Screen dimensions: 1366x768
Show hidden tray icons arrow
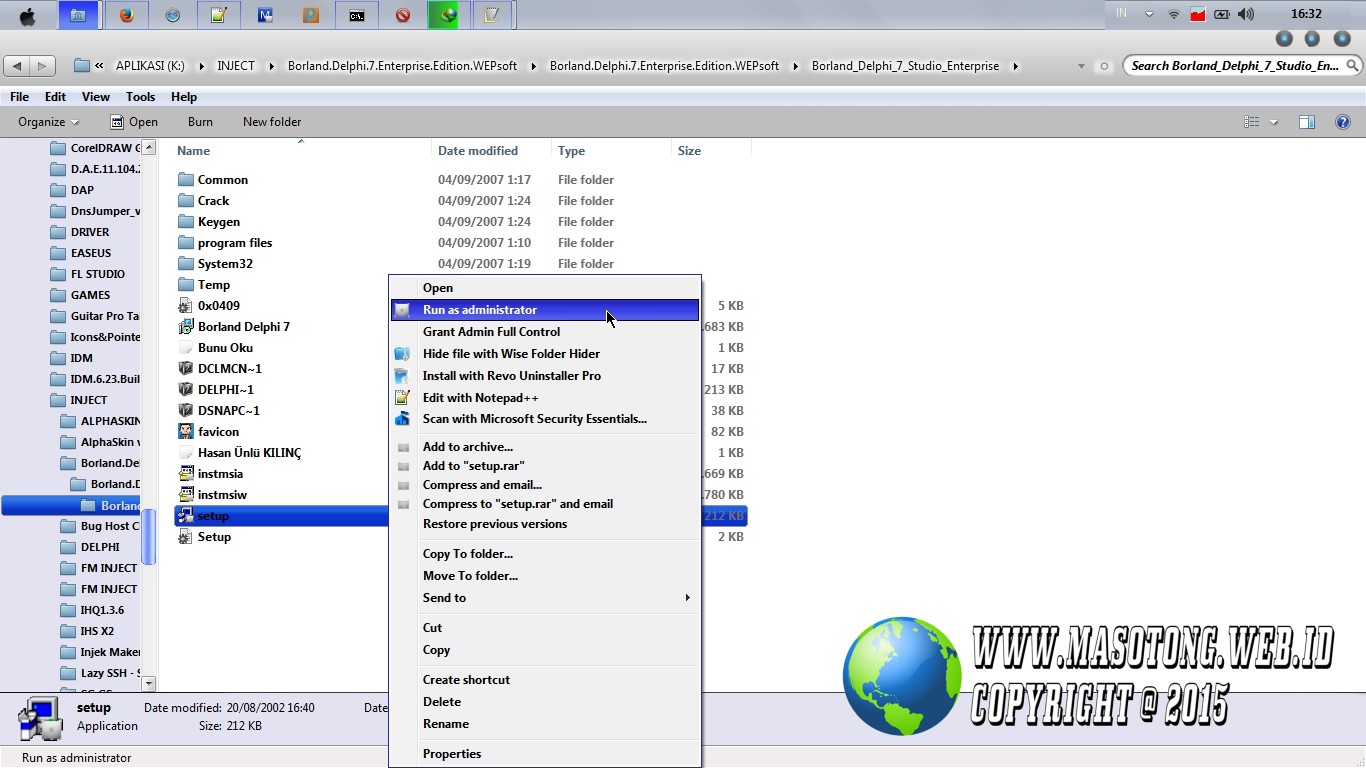click(1149, 14)
